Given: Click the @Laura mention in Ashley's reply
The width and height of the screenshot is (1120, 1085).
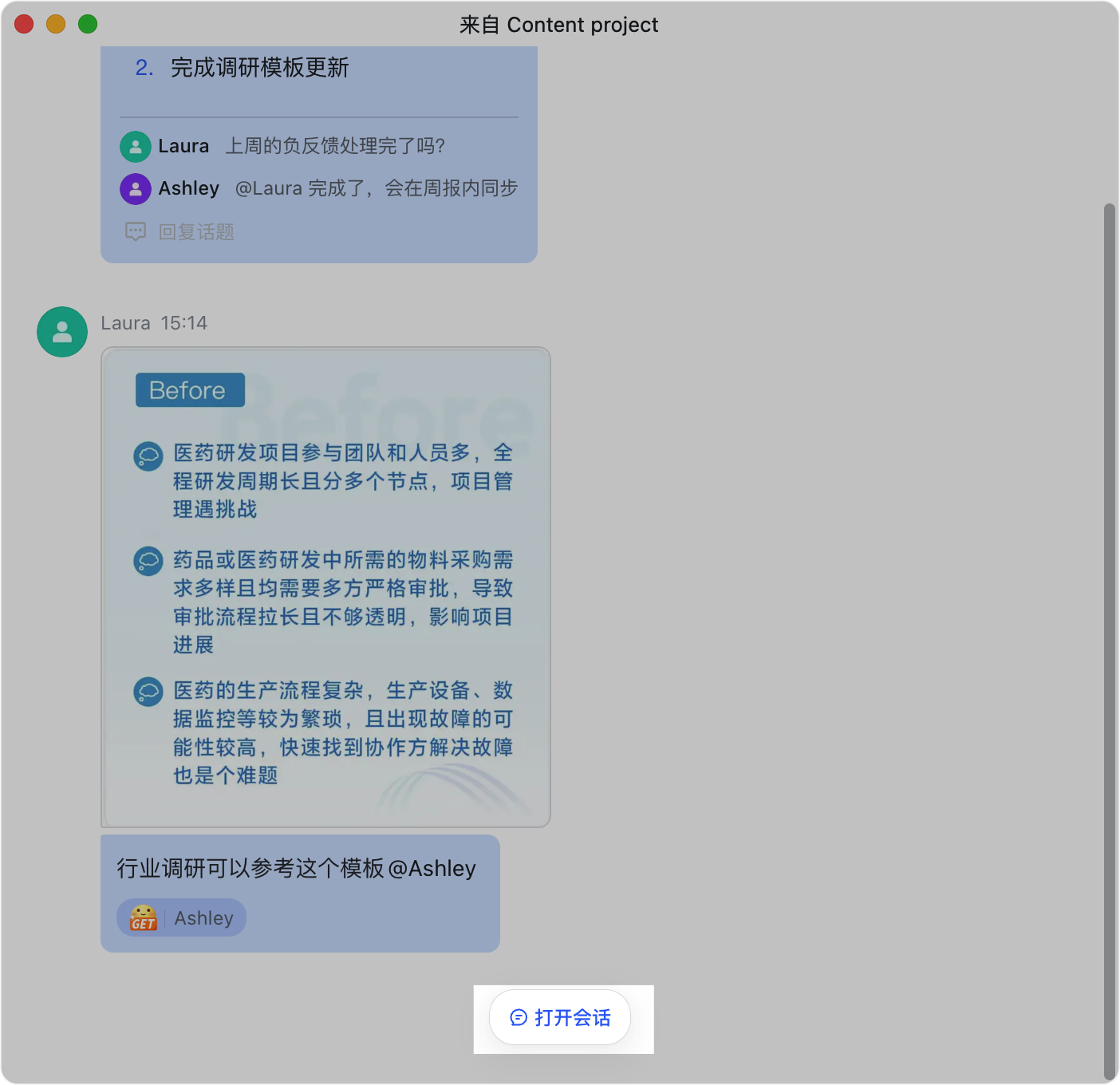Looking at the screenshot, I should click(269, 188).
